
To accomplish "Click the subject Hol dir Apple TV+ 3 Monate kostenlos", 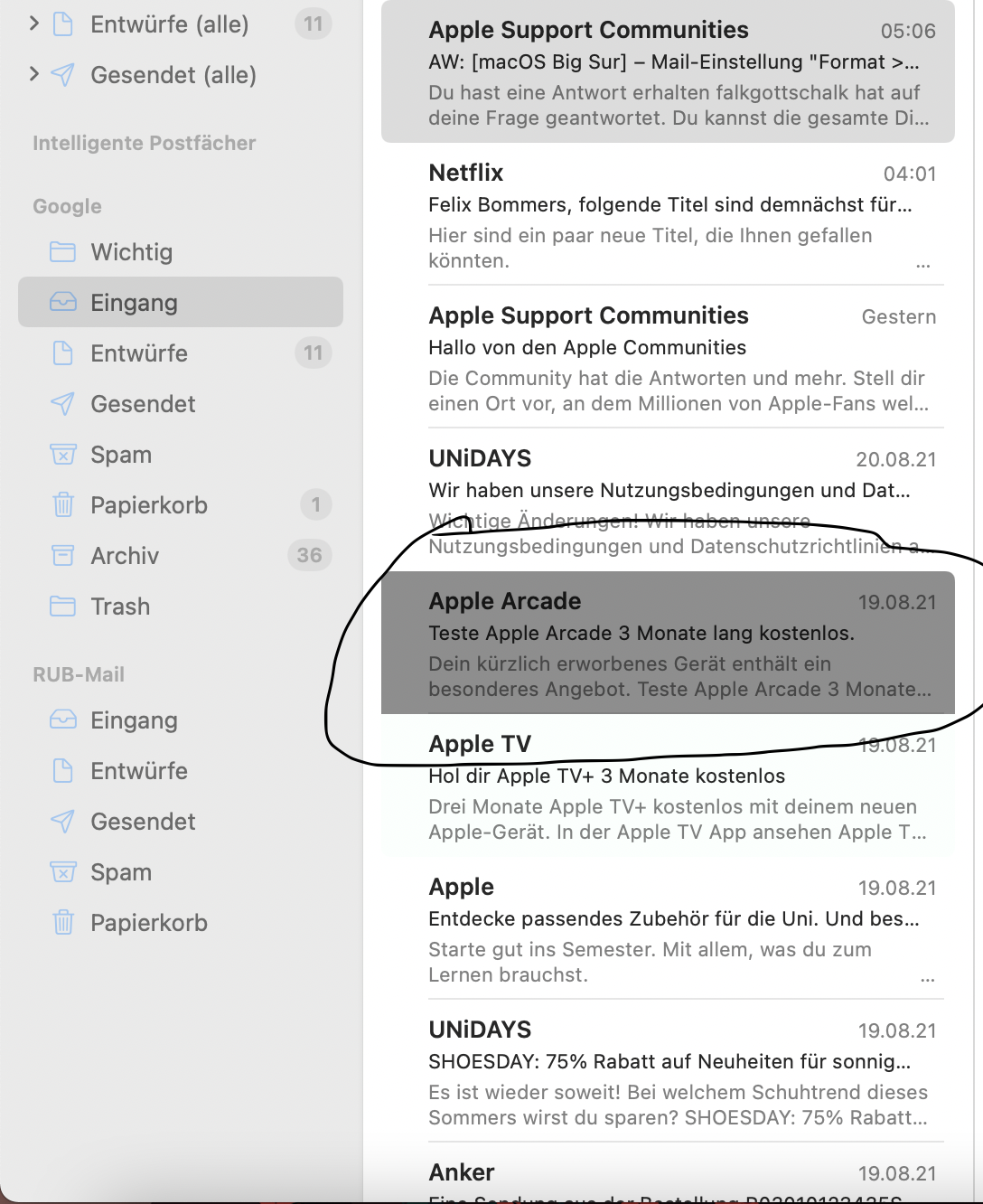I will coord(606,776).
